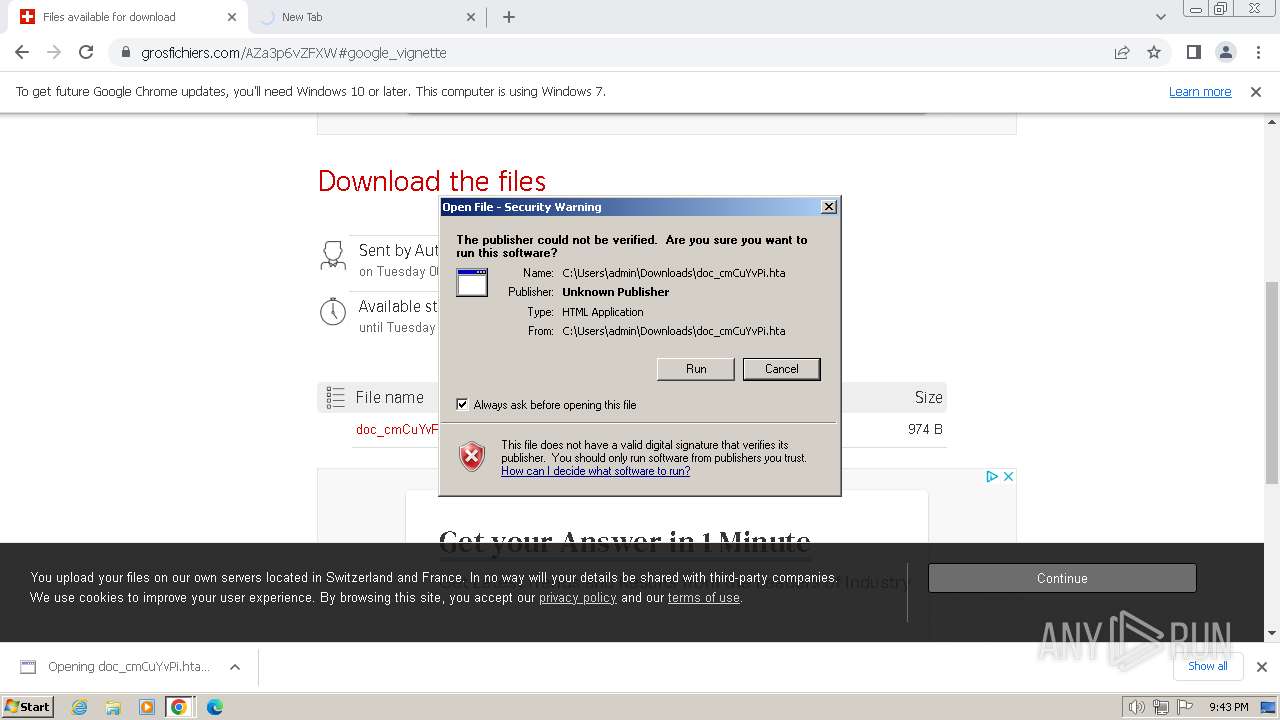Screen dimensions: 1280x720
Task: Open the Windows Start menu
Action: click(x=28, y=707)
